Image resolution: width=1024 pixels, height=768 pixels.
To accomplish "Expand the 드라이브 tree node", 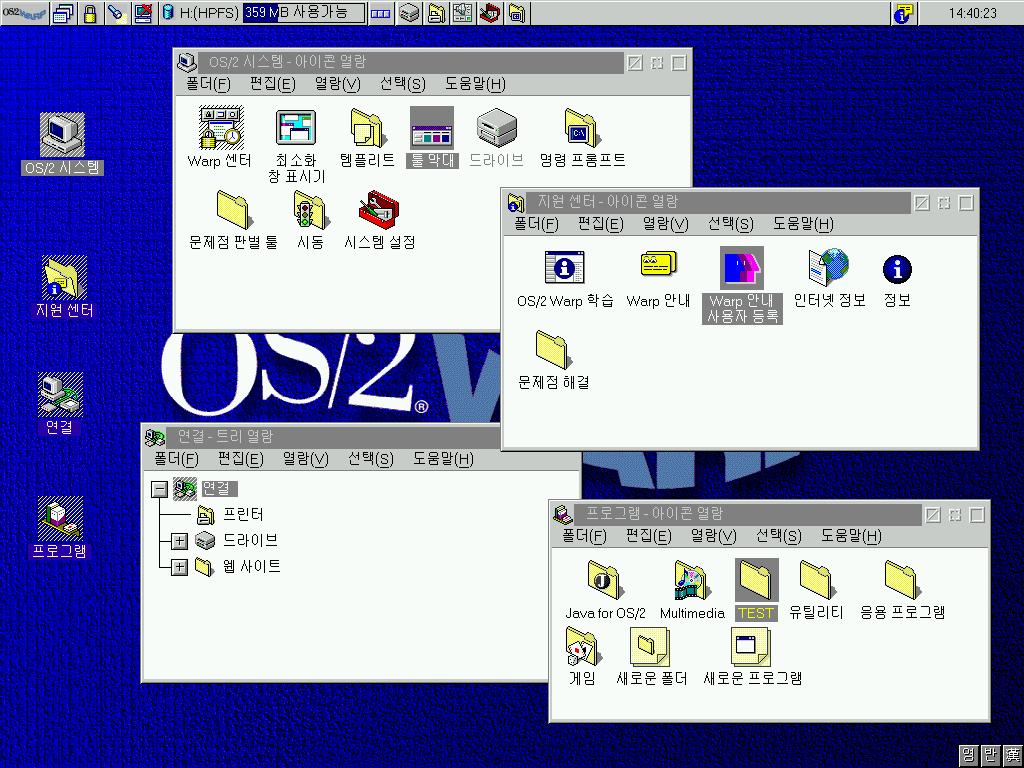I will point(179,541).
